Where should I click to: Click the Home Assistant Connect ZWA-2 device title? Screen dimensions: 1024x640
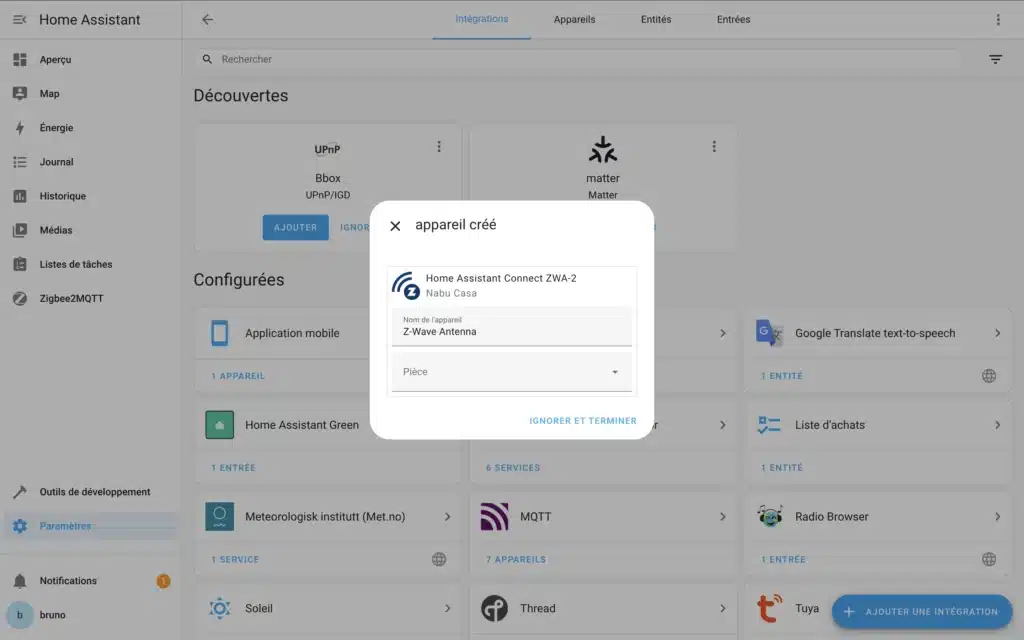coord(501,278)
